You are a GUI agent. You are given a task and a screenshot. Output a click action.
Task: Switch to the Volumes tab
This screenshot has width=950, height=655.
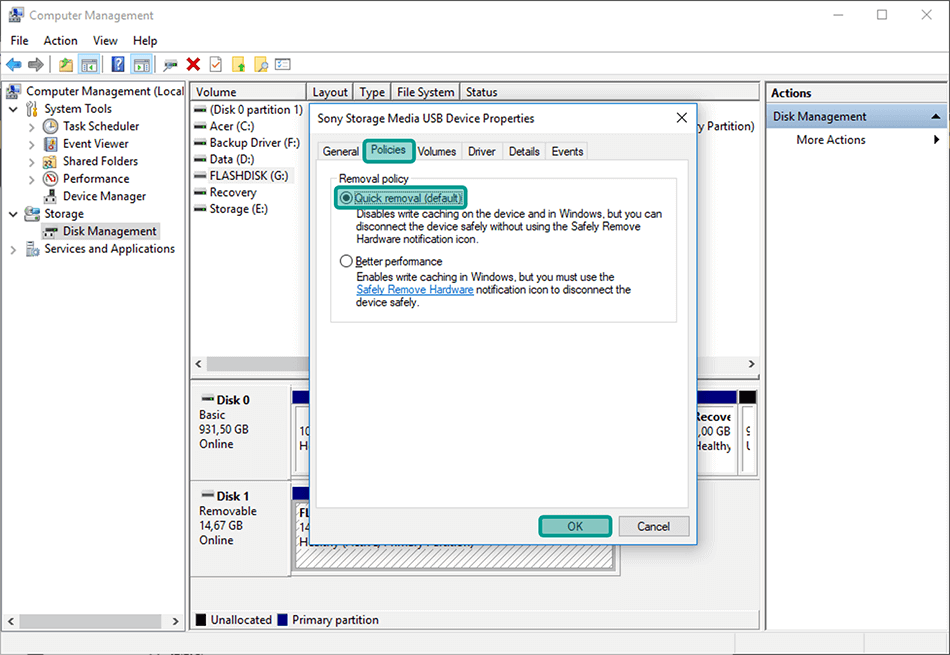437,151
